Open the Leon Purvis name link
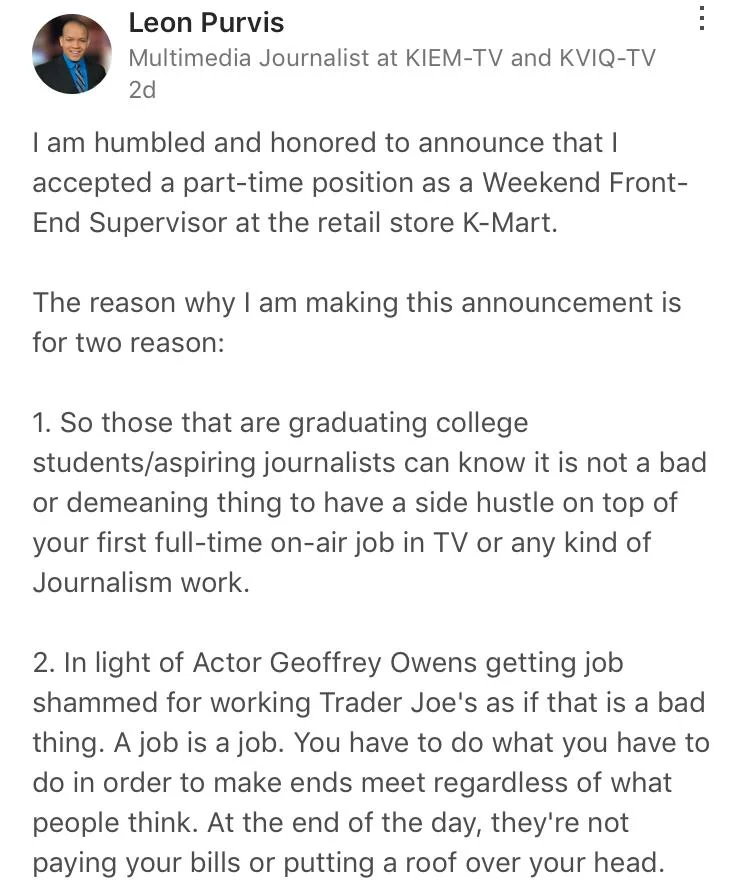The width and height of the screenshot is (750, 887). click(x=206, y=23)
